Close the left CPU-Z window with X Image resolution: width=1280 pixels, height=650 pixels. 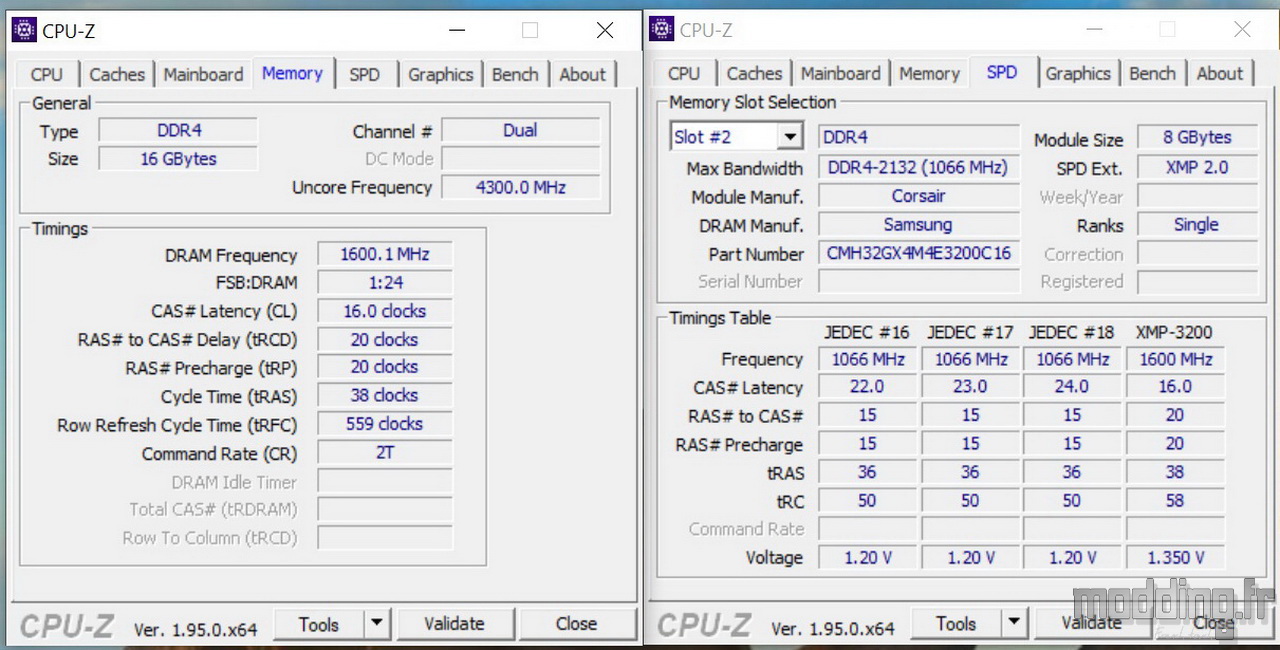(605, 31)
